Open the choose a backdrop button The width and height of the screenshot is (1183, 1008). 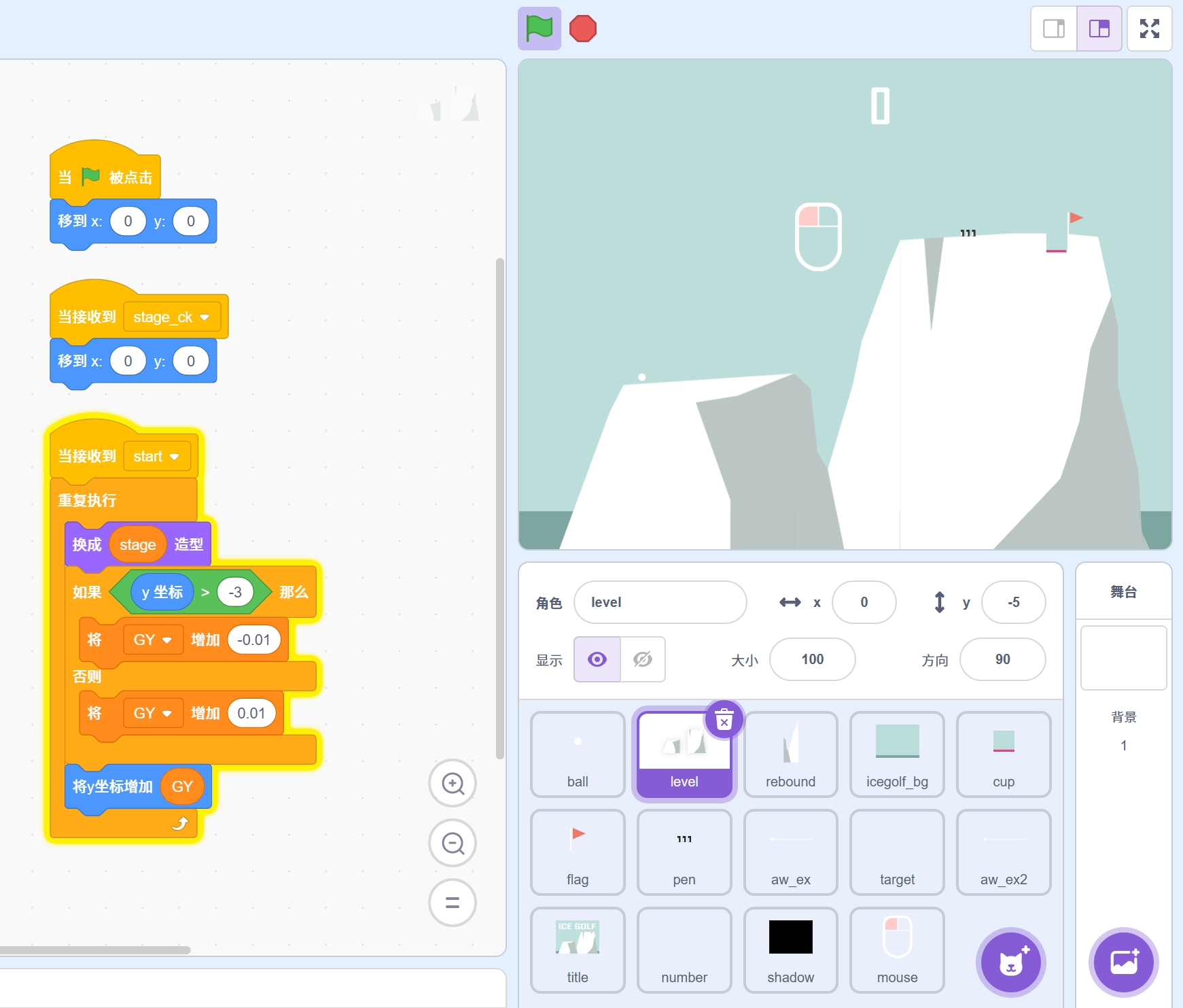pos(1123,962)
